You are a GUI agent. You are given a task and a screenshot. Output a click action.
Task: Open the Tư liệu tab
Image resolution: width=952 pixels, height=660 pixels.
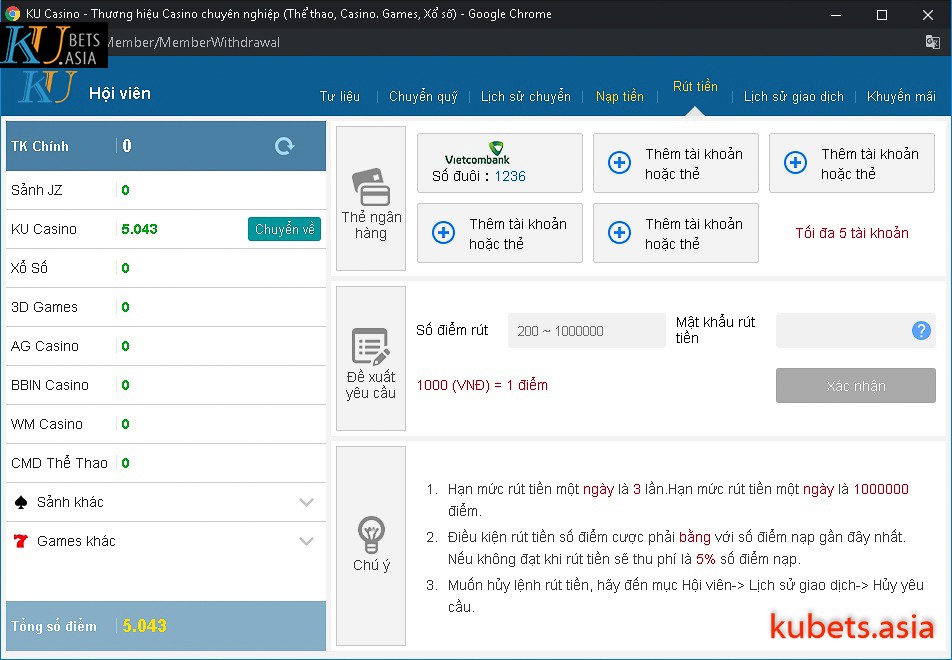click(340, 97)
